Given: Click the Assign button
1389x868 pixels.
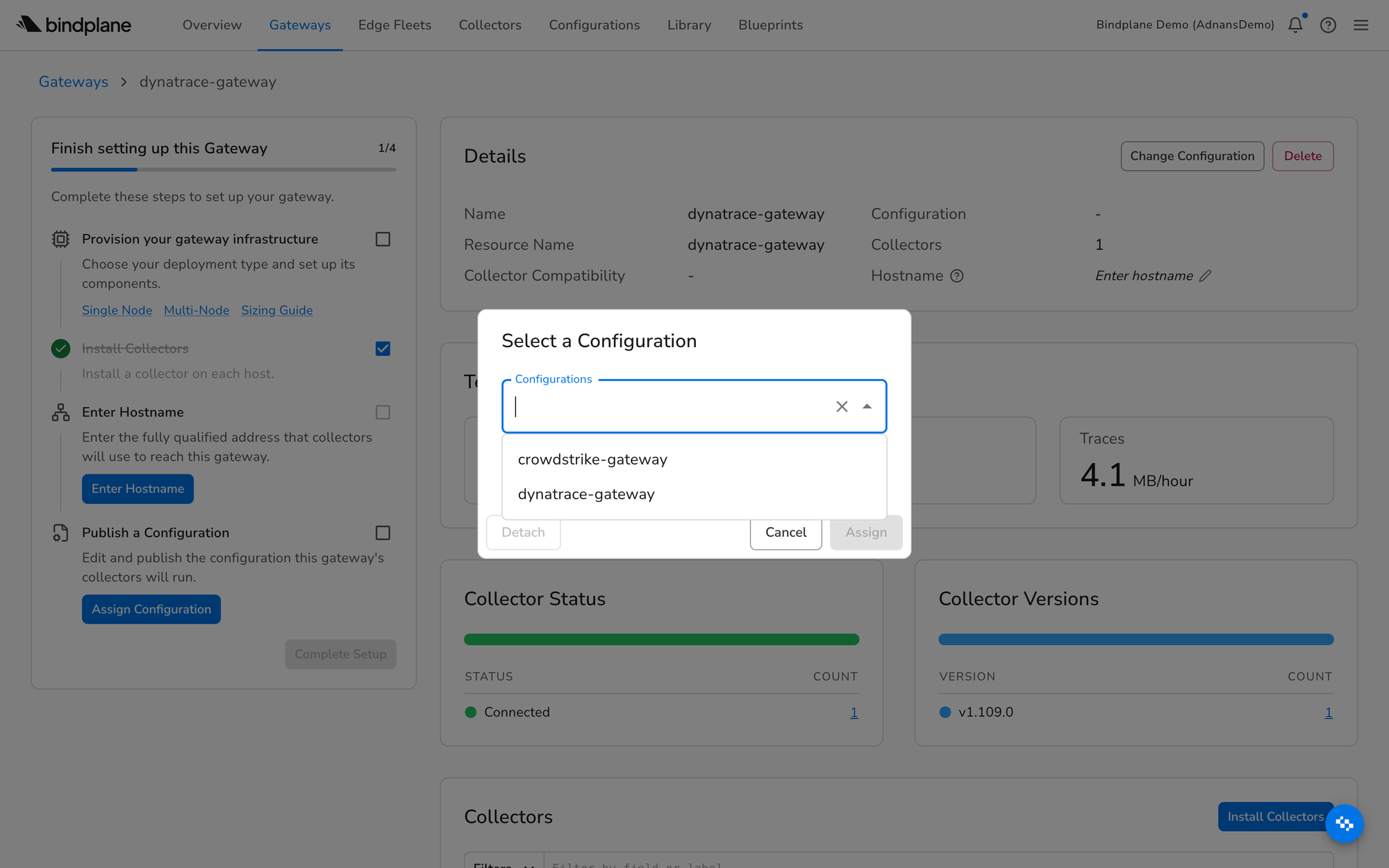Looking at the screenshot, I should click(x=866, y=533).
